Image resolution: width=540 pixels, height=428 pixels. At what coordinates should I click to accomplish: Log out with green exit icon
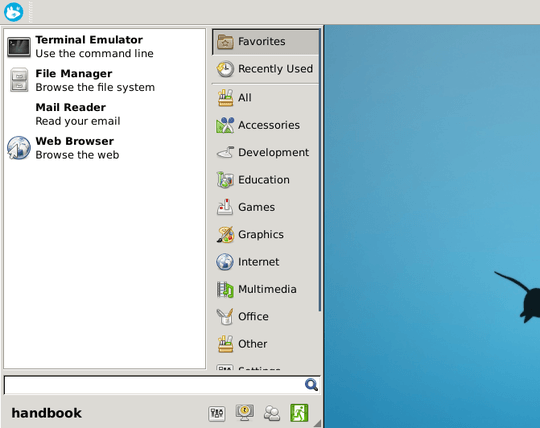[299, 413]
